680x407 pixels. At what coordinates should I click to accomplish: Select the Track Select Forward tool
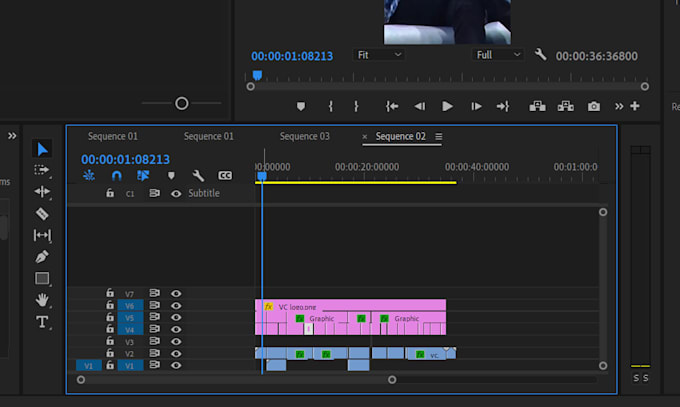42,170
